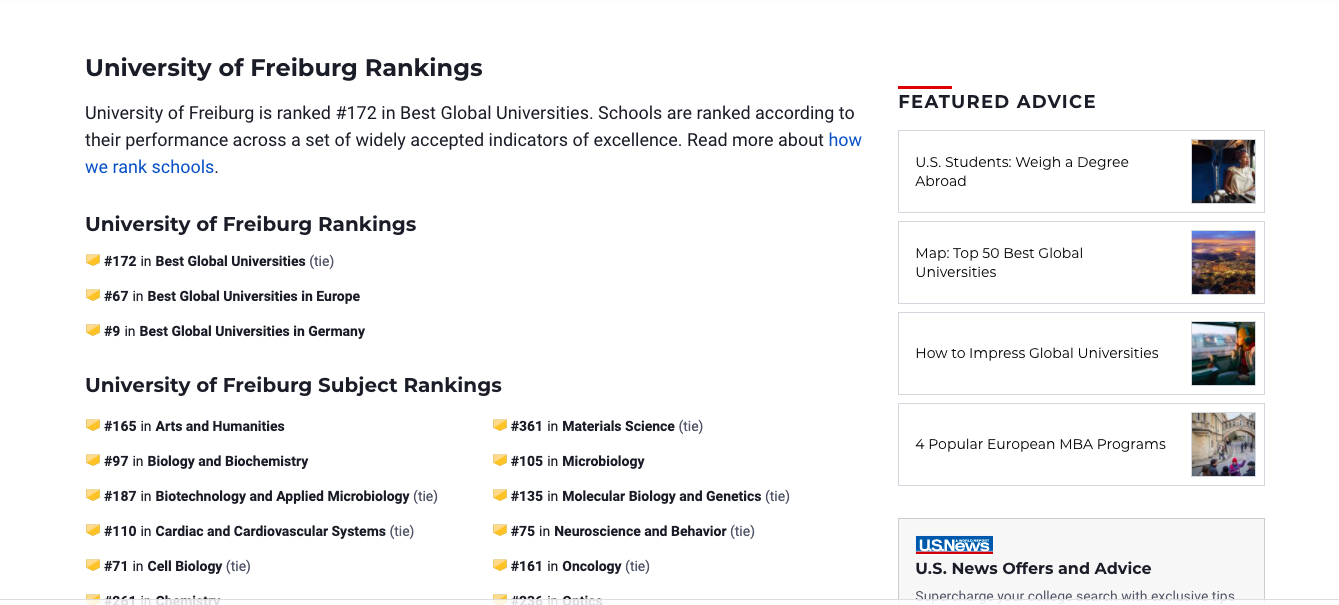The image size is (1339, 605).
Task: Click badge icon beside Cell Biology ranking
Action: point(93,566)
